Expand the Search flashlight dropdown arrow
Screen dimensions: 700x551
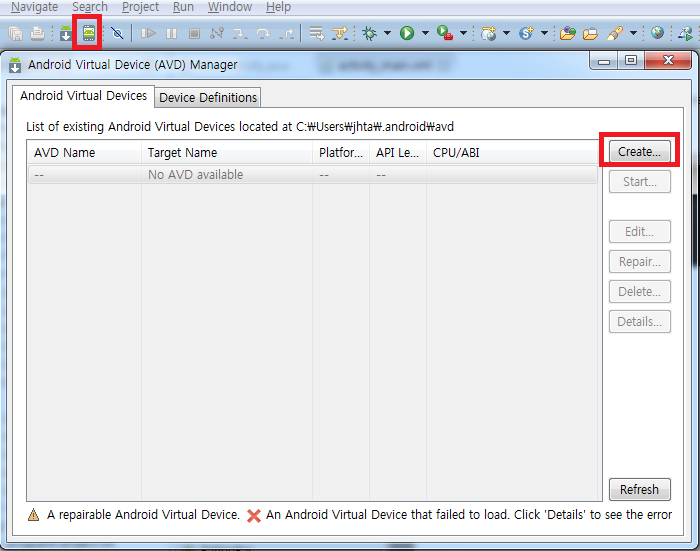click(633, 33)
